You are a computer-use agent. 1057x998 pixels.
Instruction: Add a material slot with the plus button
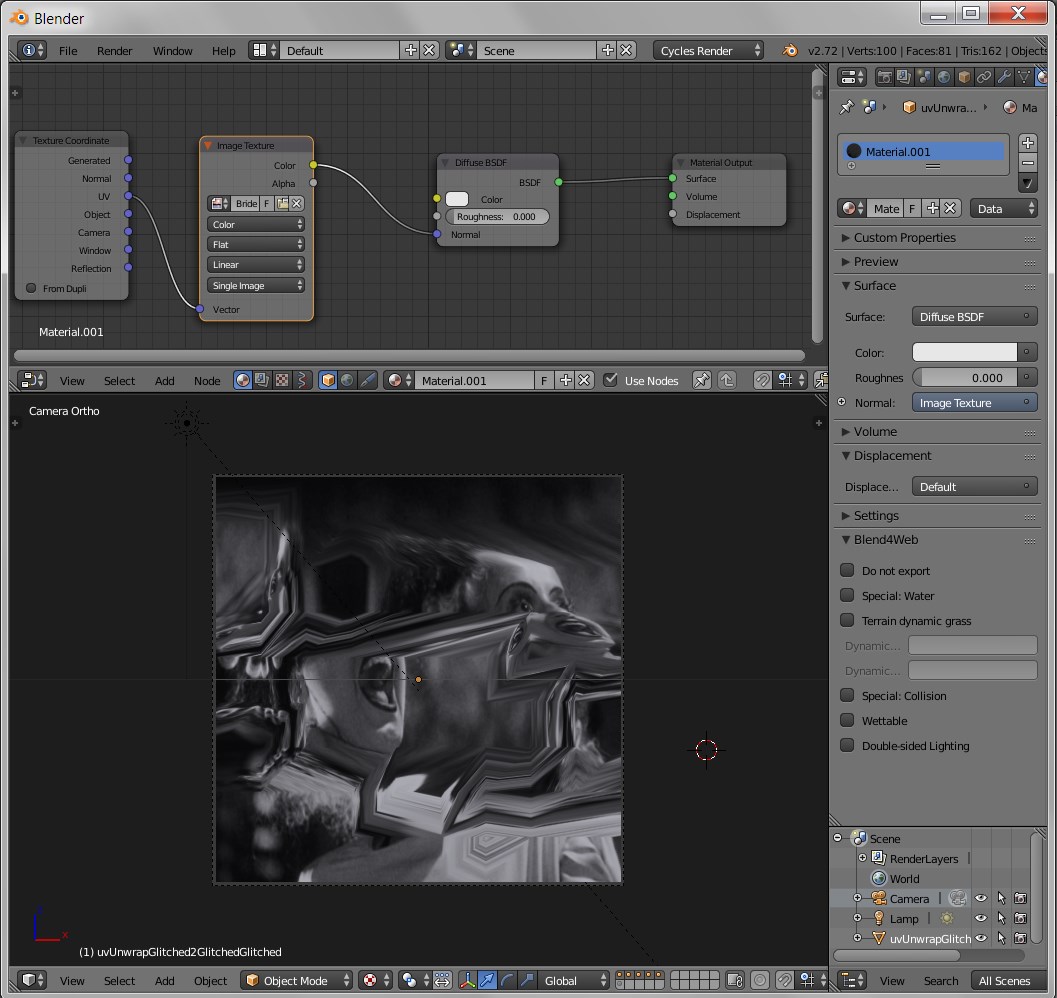(x=1027, y=142)
